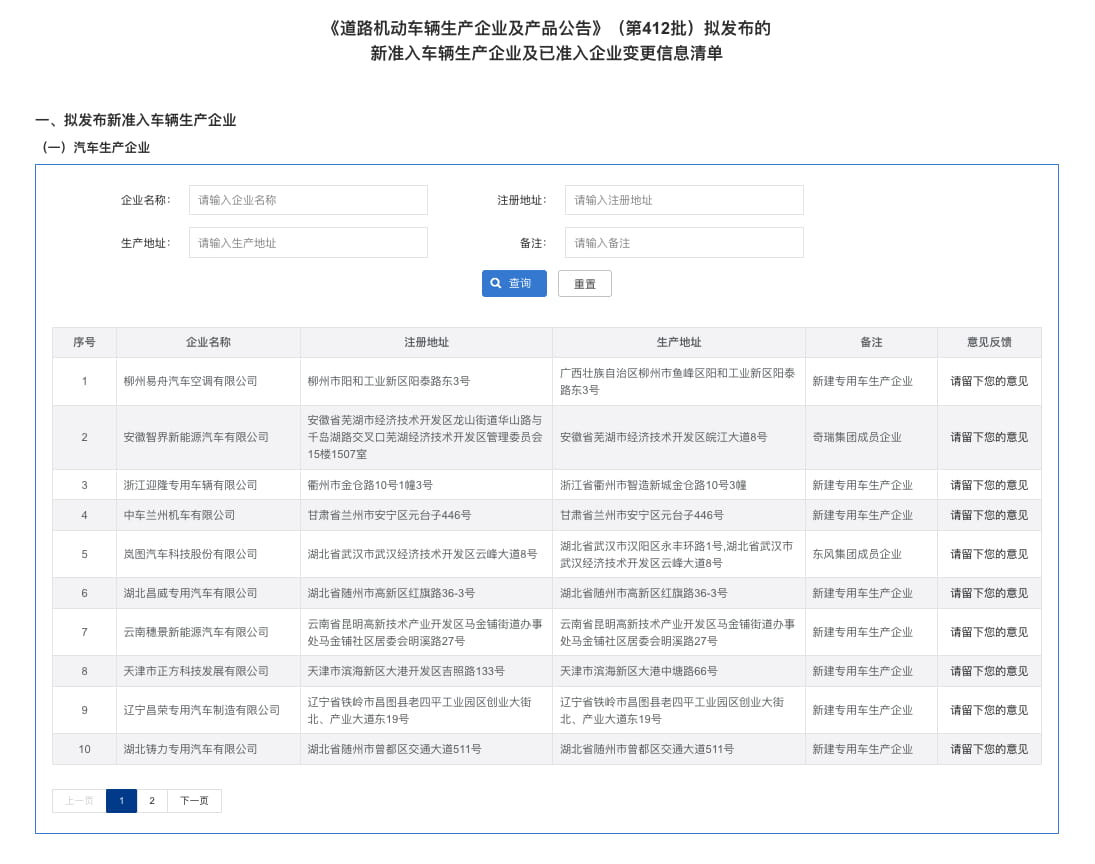Click the 注册地址 column header

[x=426, y=342]
